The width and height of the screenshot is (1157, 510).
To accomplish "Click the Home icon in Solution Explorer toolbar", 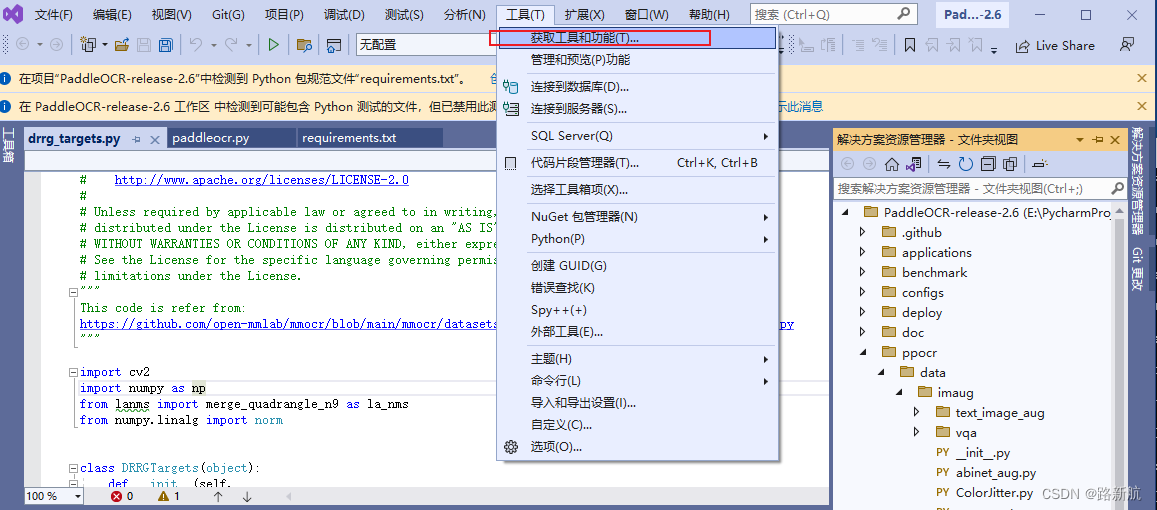I will pyautogui.click(x=892, y=164).
